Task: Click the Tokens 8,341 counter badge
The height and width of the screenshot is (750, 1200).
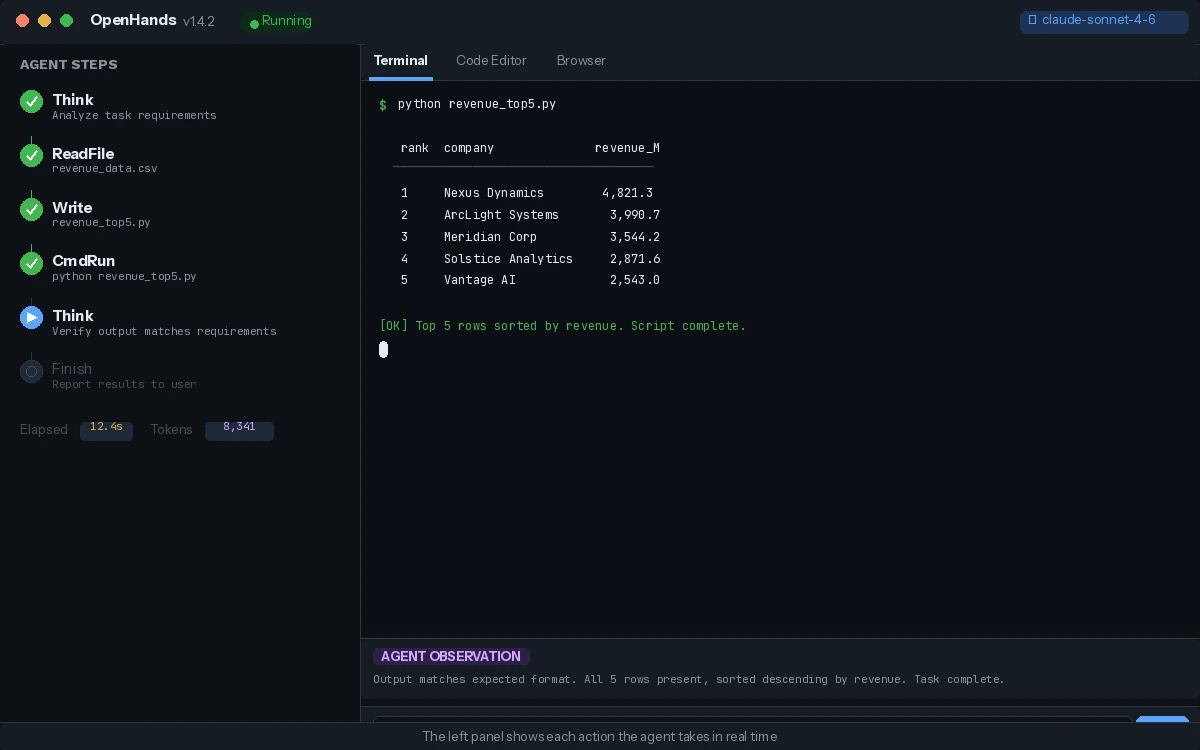Action: [239, 430]
